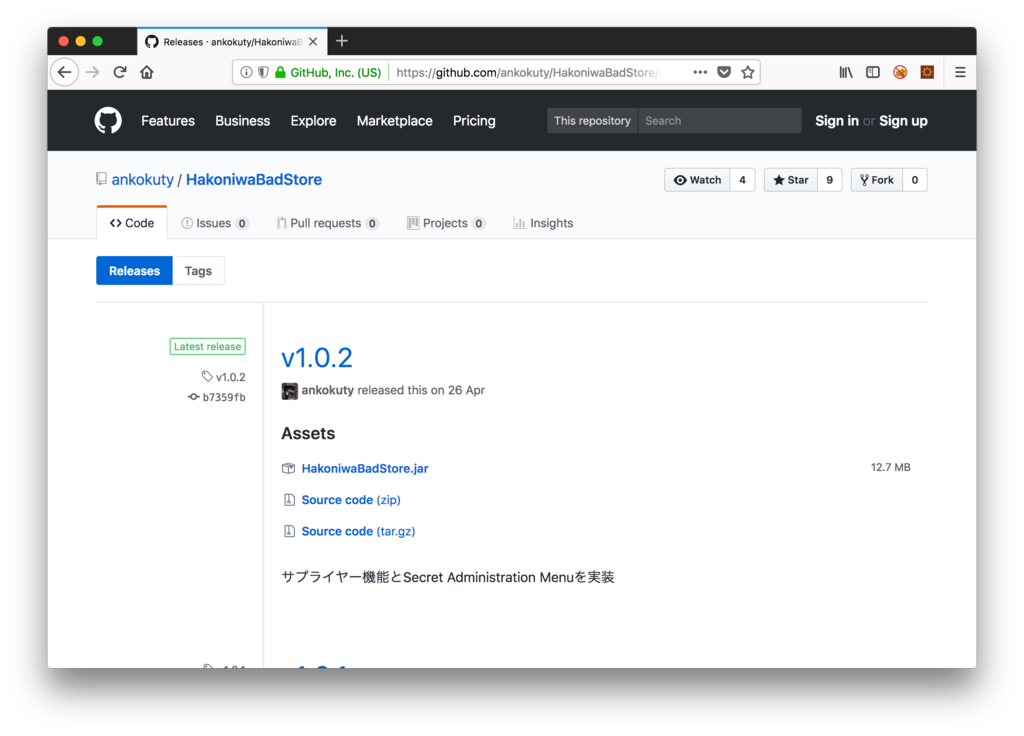Switch to the Insights tab

[x=543, y=223]
